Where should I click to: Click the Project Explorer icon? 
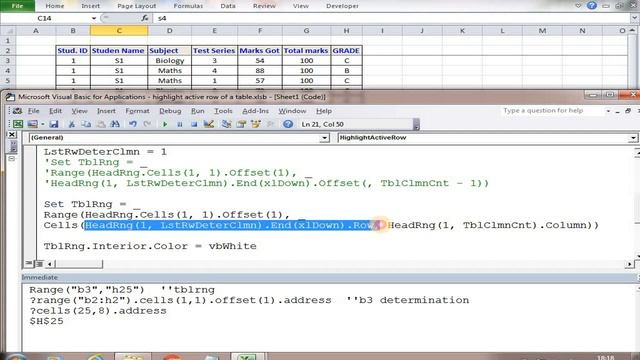pyautogui.click(x=227, y=124)
